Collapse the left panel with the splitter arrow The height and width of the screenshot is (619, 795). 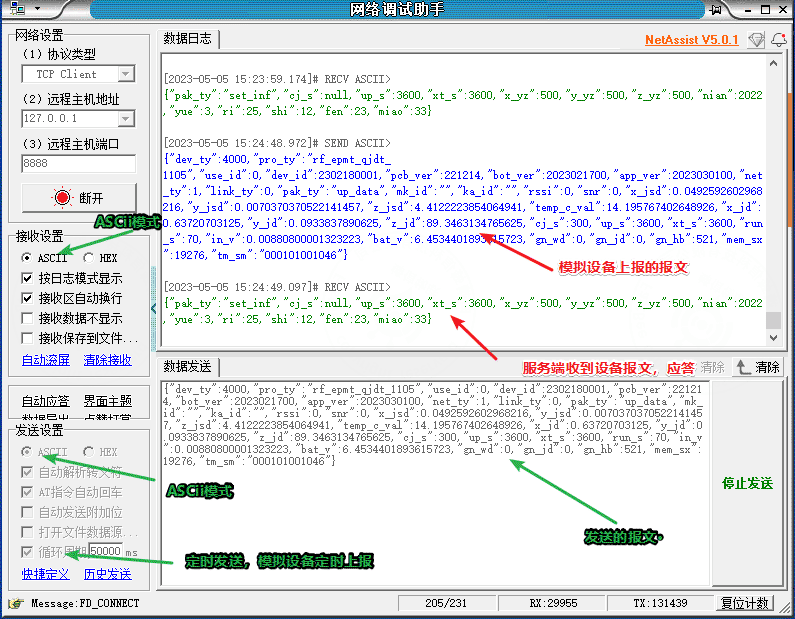[x=154, y=308]
